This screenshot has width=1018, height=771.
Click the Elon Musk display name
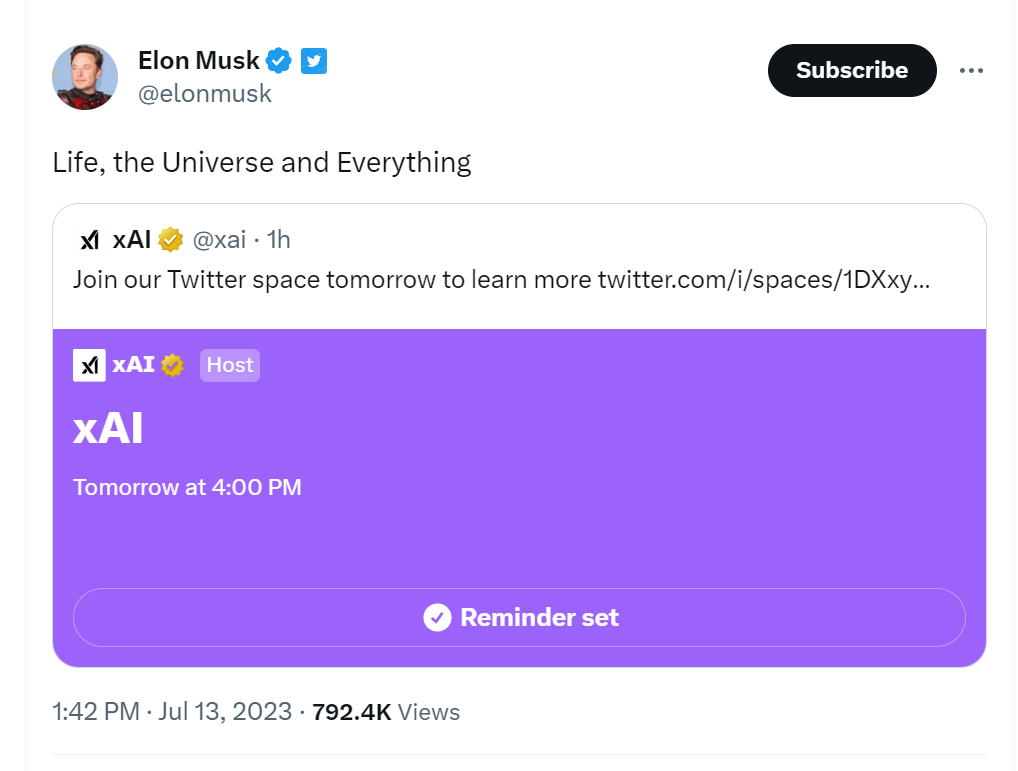click(x=199, y=60)
